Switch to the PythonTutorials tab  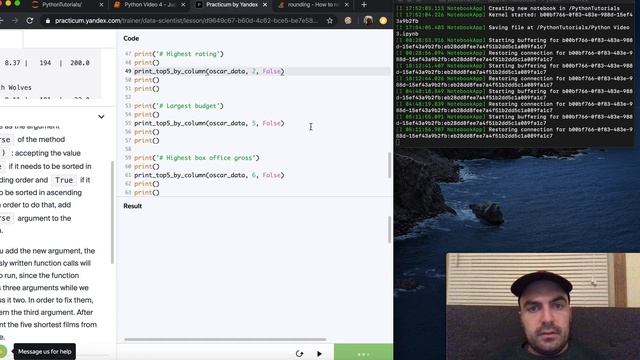[x=62, y=5]
